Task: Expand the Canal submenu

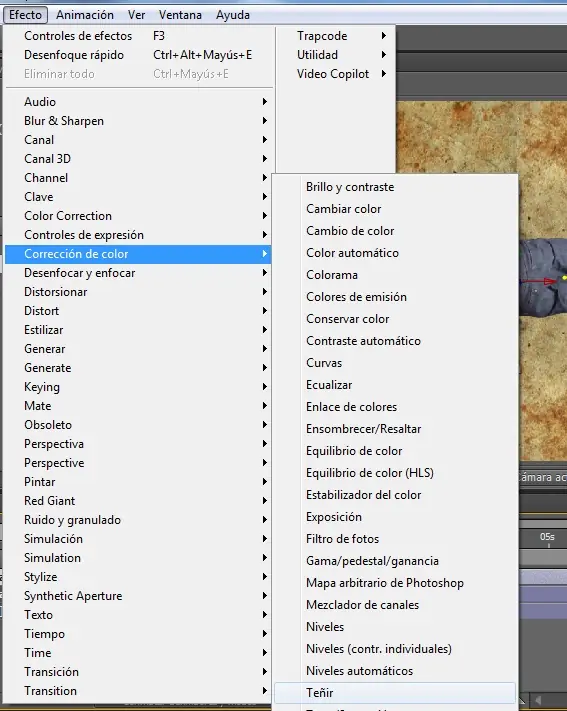Action: click(x=138, y=140)
